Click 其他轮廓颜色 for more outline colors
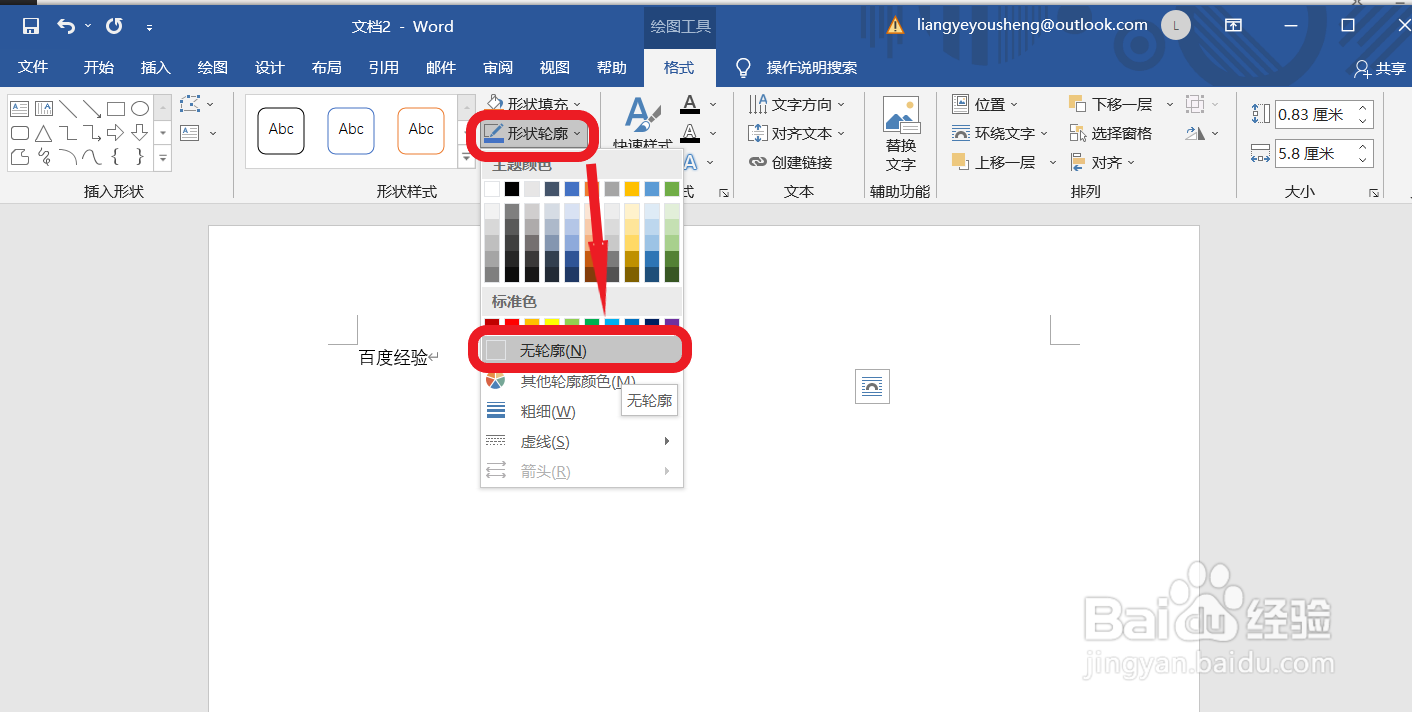The image size is (1412, 712). (x=570, y=381)
